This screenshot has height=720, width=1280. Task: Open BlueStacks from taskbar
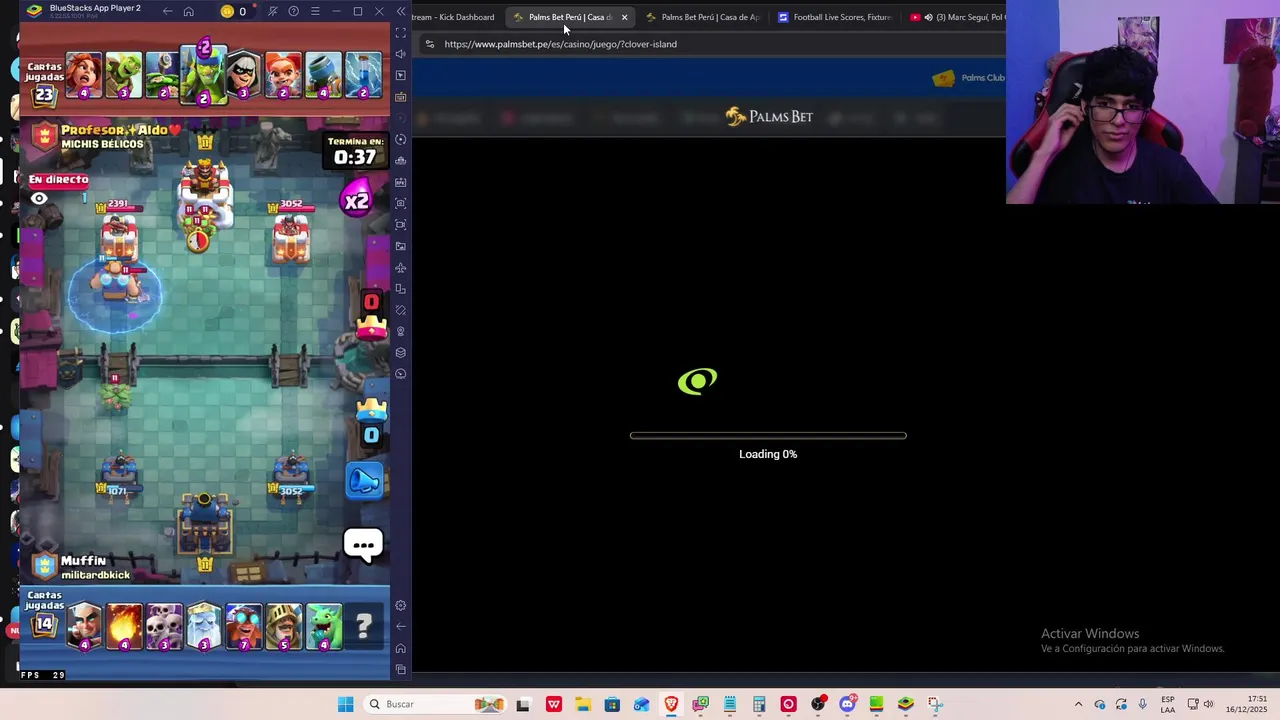(906, 704)
